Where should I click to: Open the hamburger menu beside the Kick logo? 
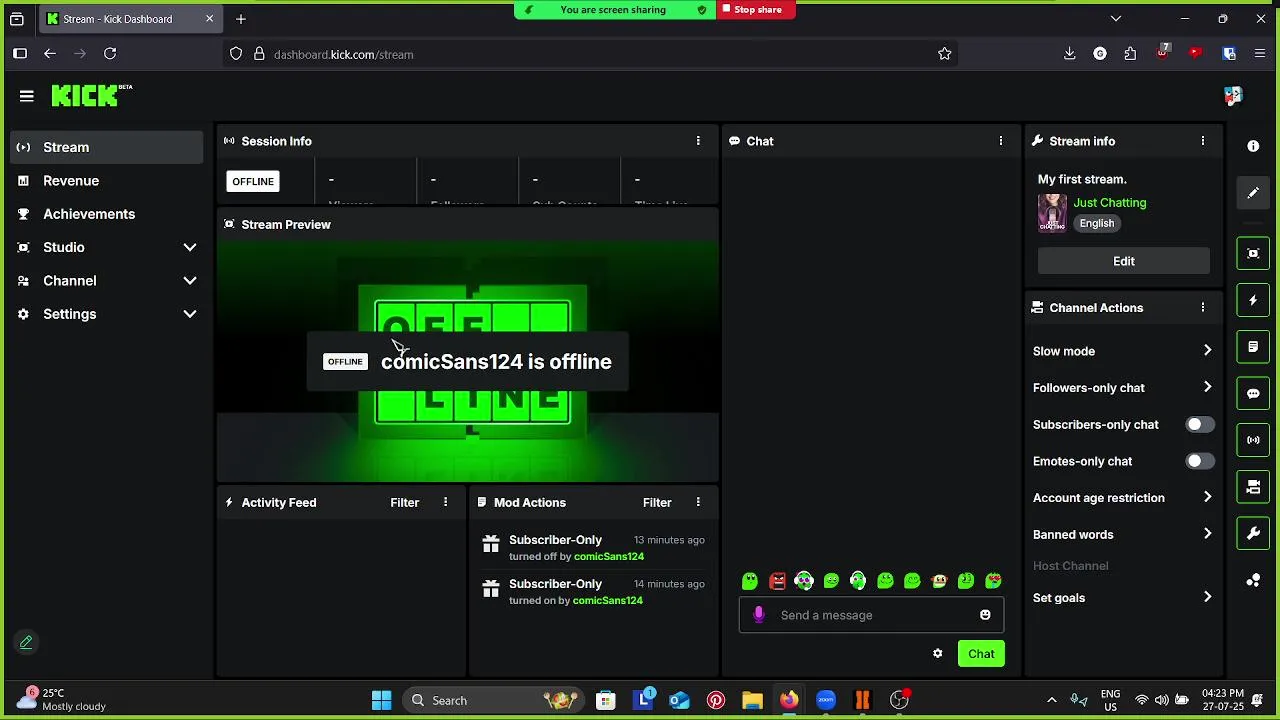tap(27, 96)
